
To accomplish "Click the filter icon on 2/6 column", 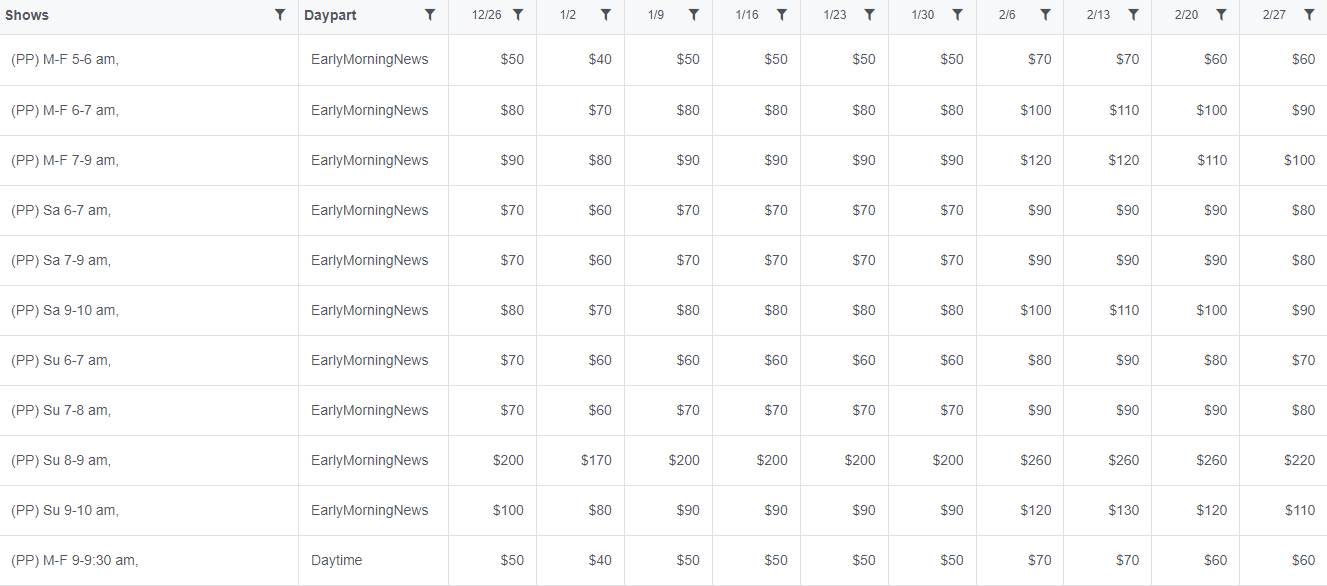I will [x=1046, y=15].
